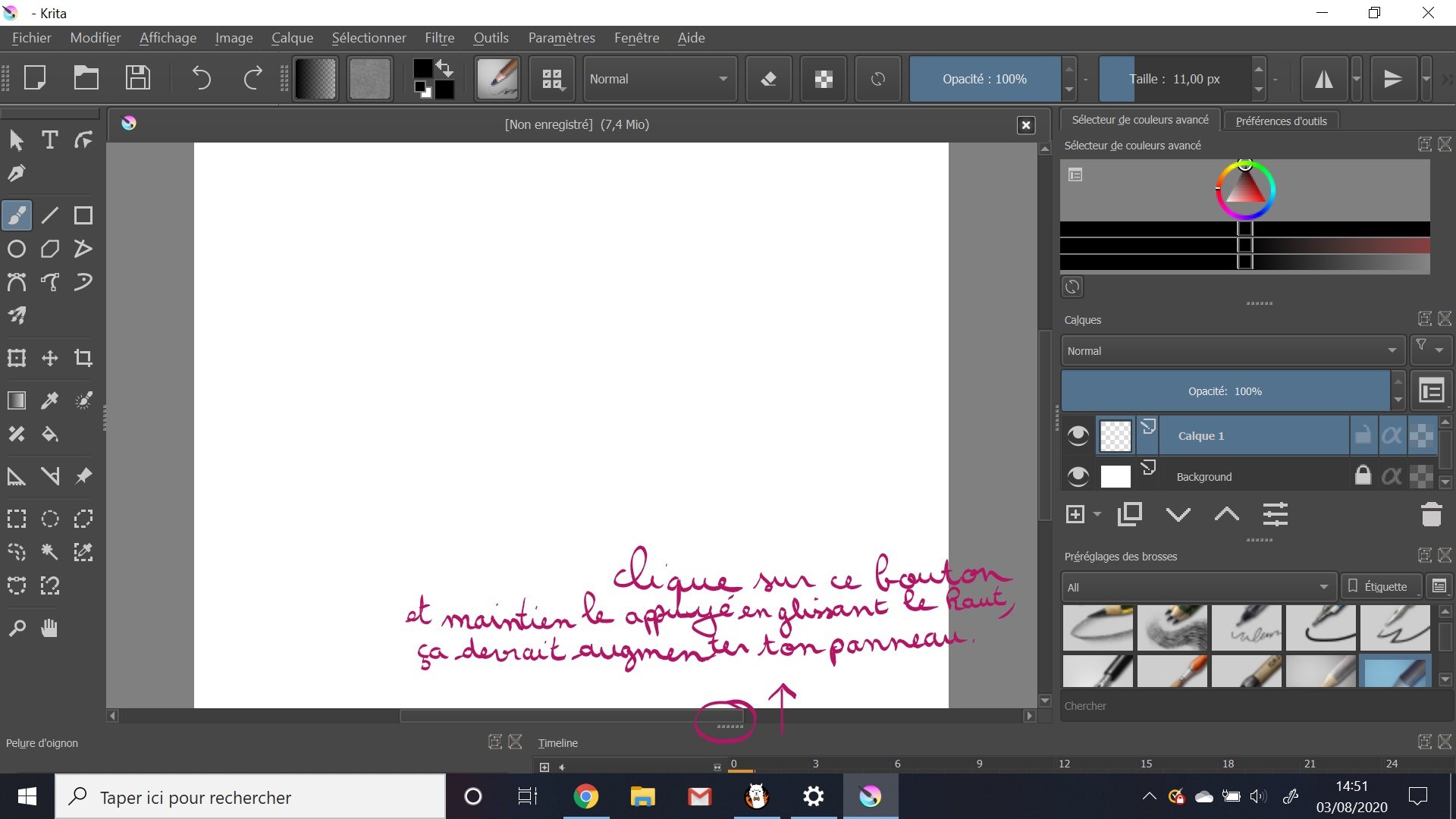The image size is (1456, 819).
Task: Select the Ellipse tool
Action: click(17, 249)
